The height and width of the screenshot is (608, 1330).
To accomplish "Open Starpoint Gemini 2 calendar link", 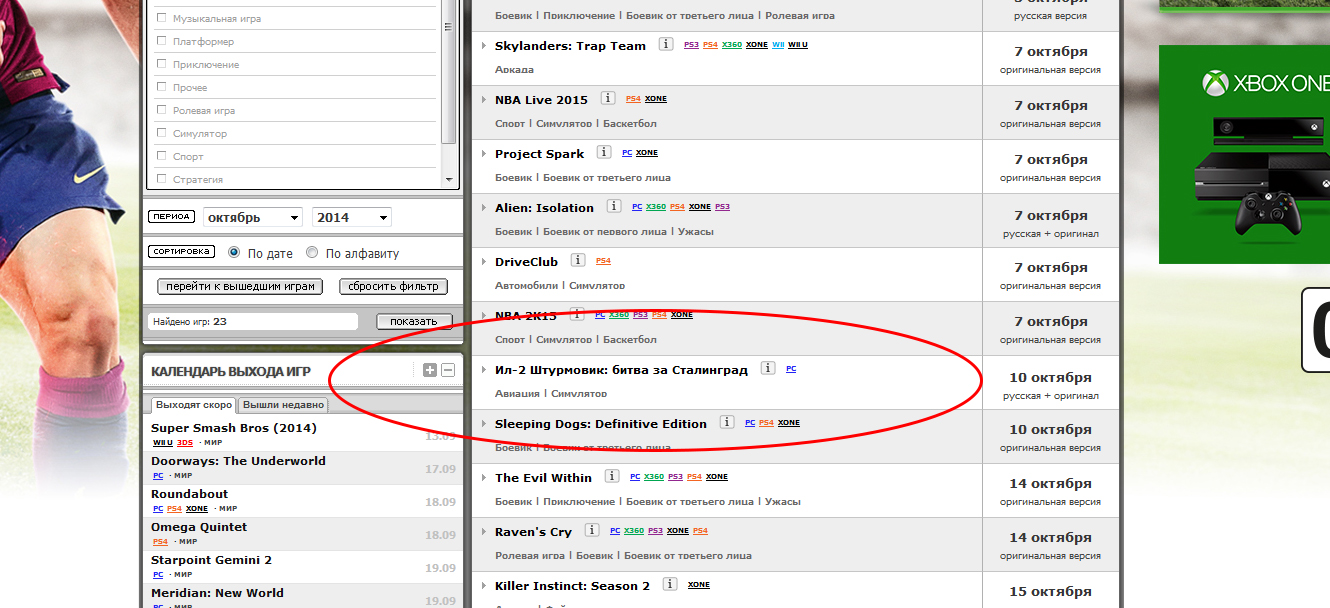I will tap(211, 560).
